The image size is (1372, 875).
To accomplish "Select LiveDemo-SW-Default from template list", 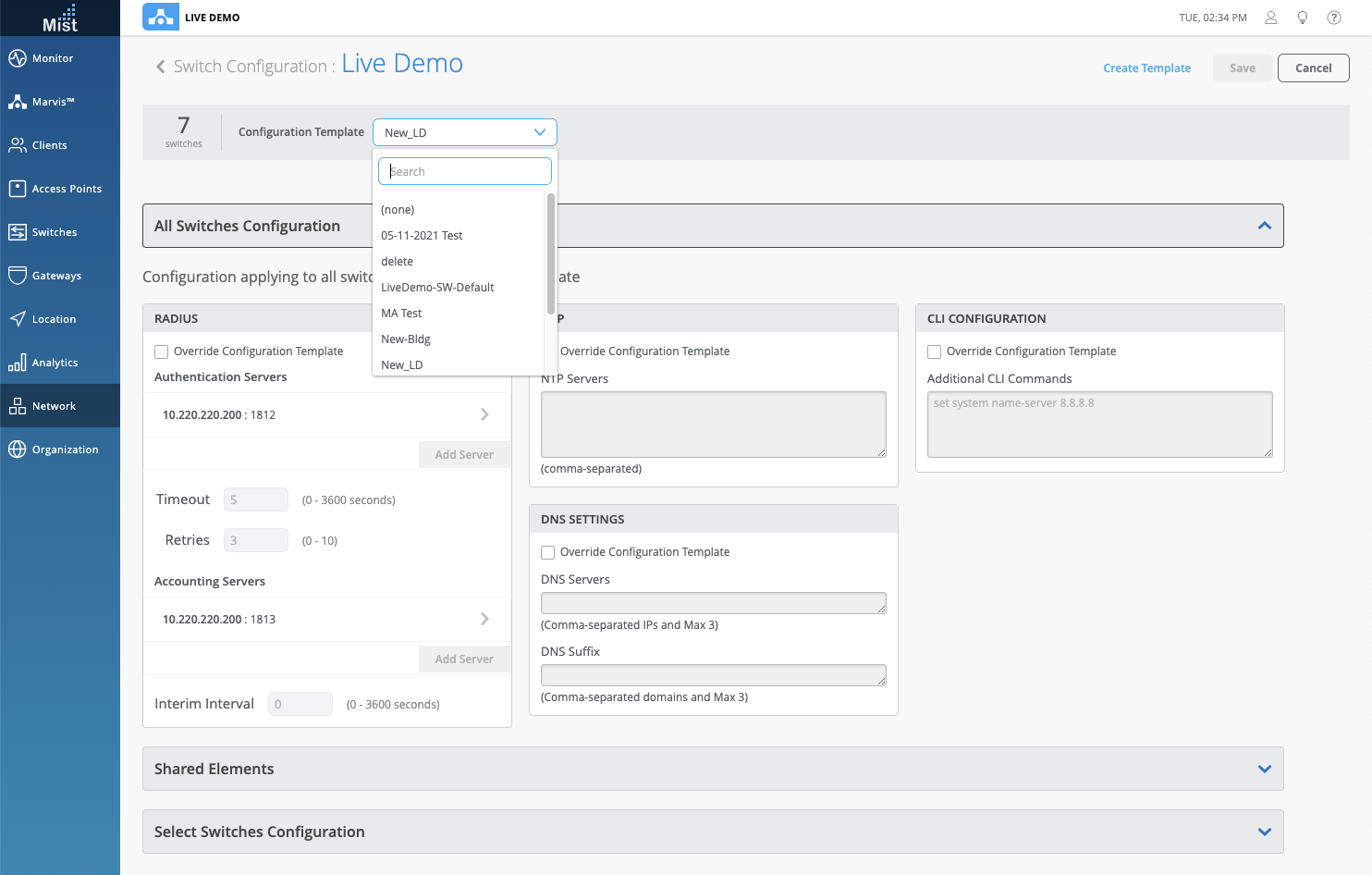I will [437, 288].
